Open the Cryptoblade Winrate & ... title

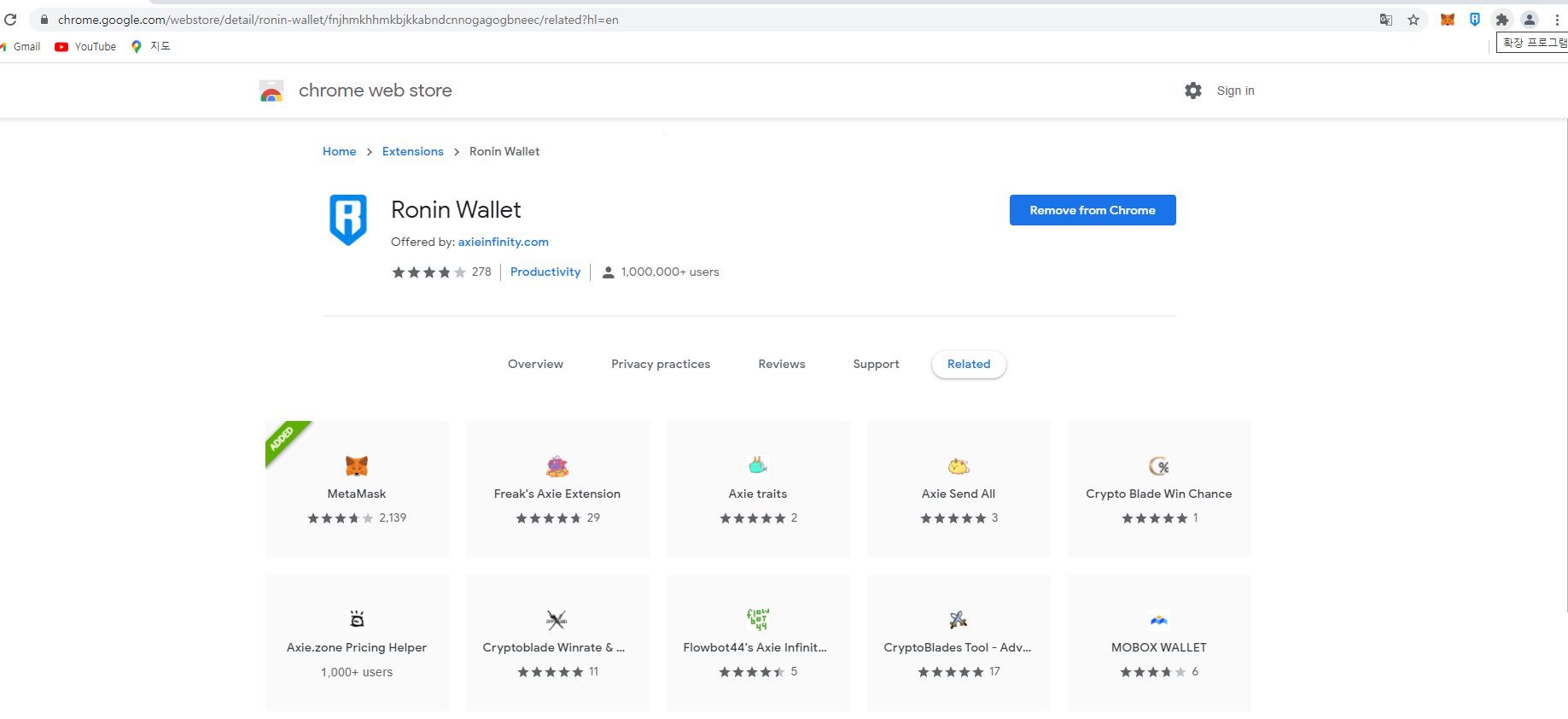click(554, 647)
